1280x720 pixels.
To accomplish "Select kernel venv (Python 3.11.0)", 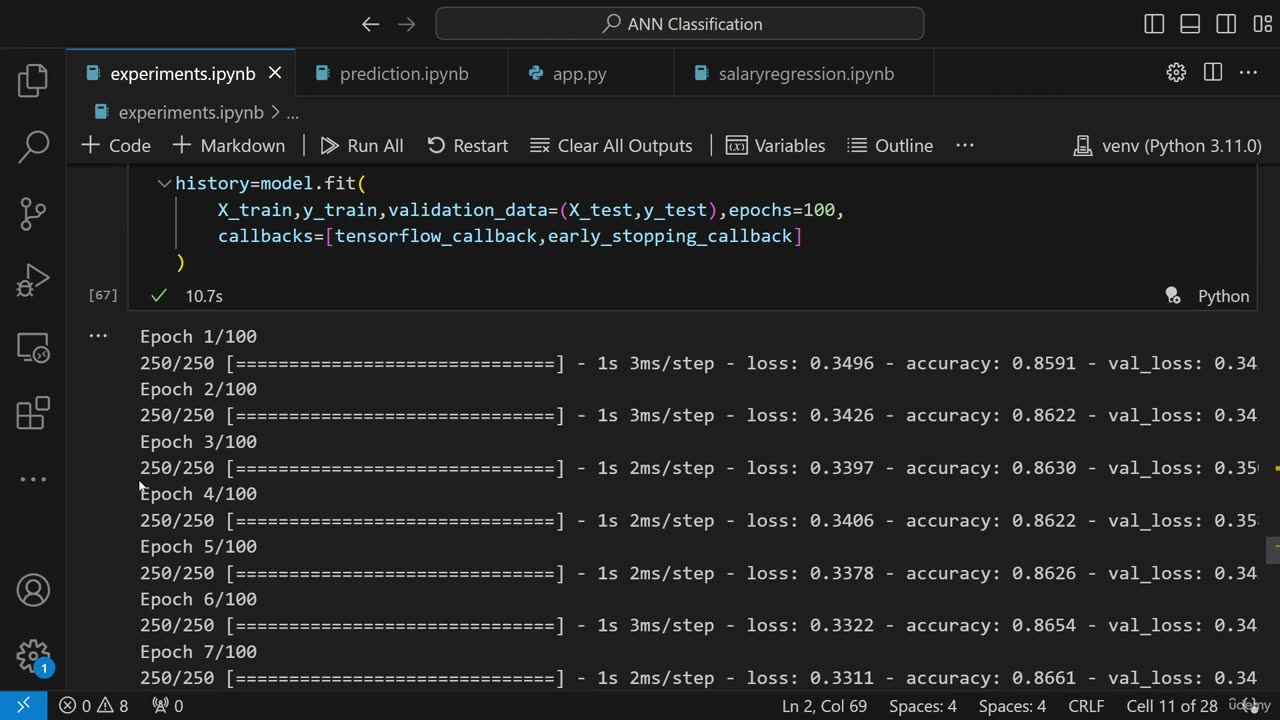I will click(1167, 146).
